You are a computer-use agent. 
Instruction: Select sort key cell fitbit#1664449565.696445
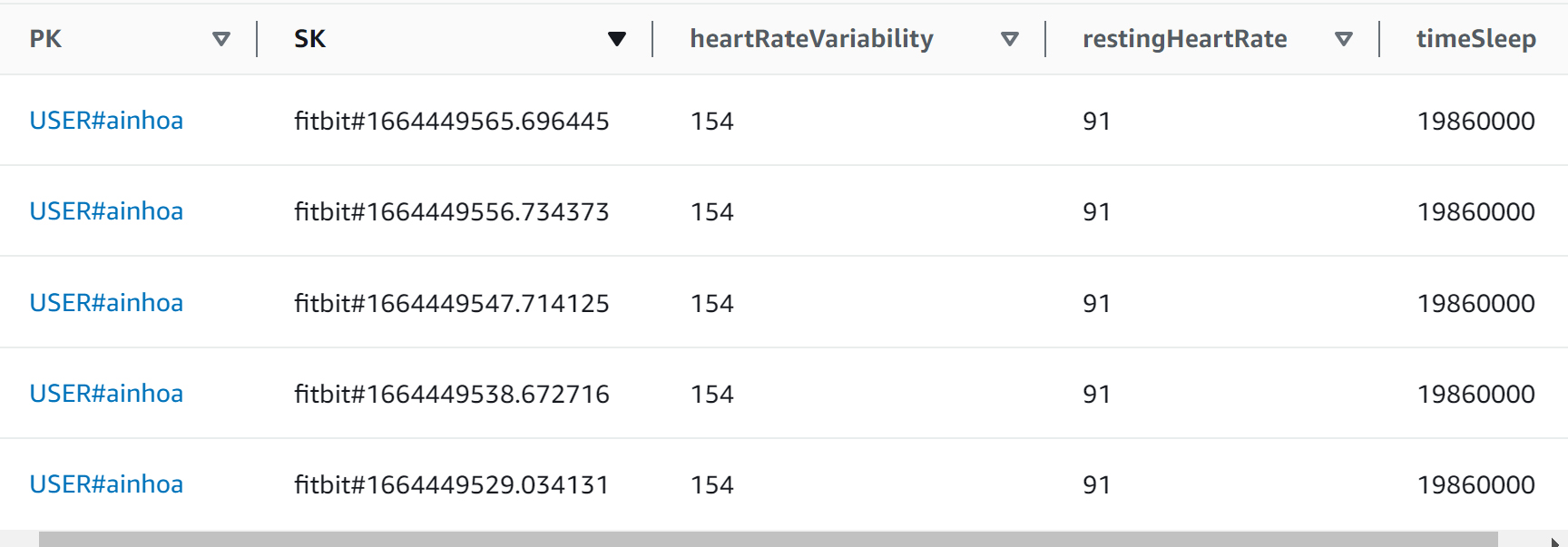(x=452, y=121)
